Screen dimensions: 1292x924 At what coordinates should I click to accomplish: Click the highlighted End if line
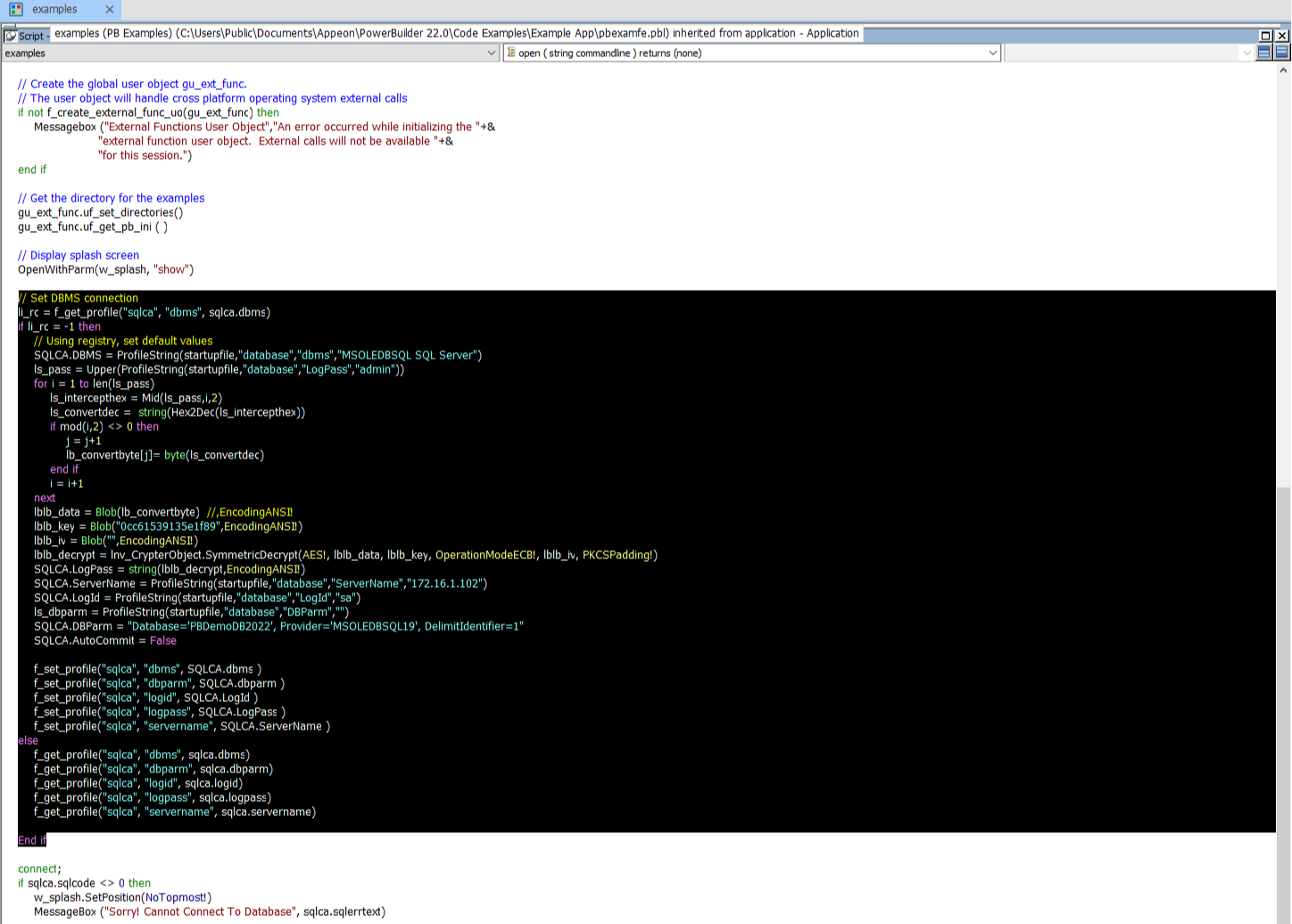click(31, 839)
